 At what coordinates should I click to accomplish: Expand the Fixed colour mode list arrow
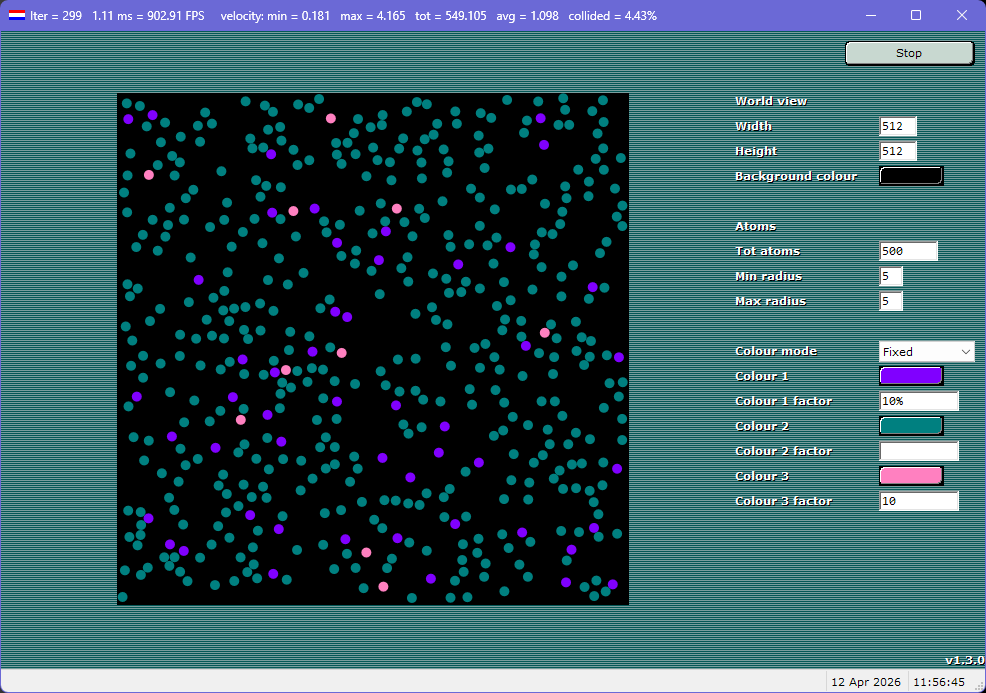[965, 351]
